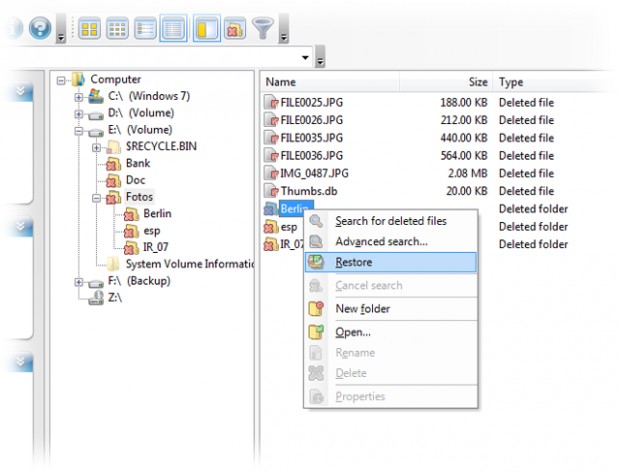The width and height of the screenshot is (620, 473).
Task: Select the details view toolbar icon
Action: click(173, 28)
